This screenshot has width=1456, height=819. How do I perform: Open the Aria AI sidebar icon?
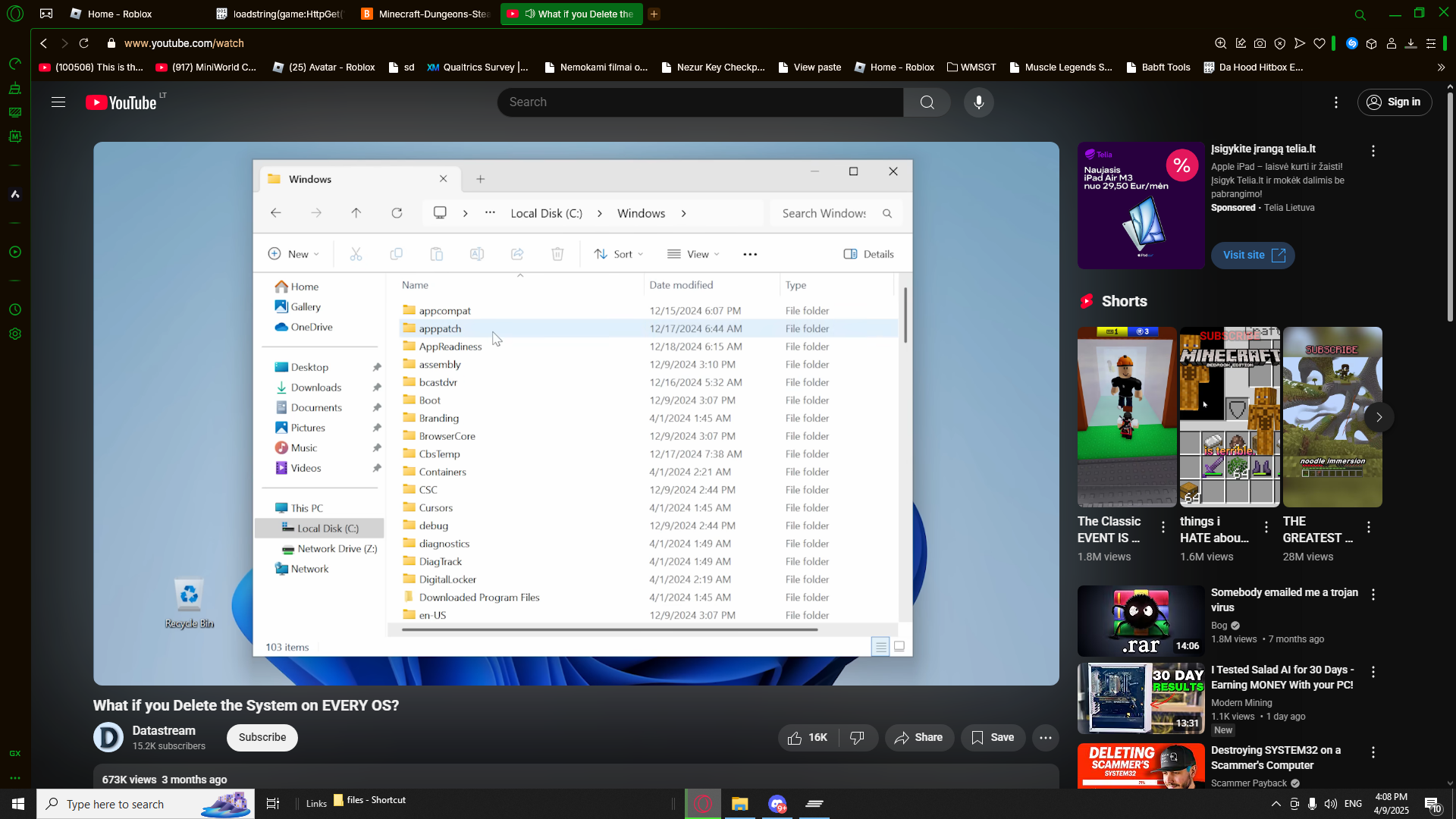[15, 195]
